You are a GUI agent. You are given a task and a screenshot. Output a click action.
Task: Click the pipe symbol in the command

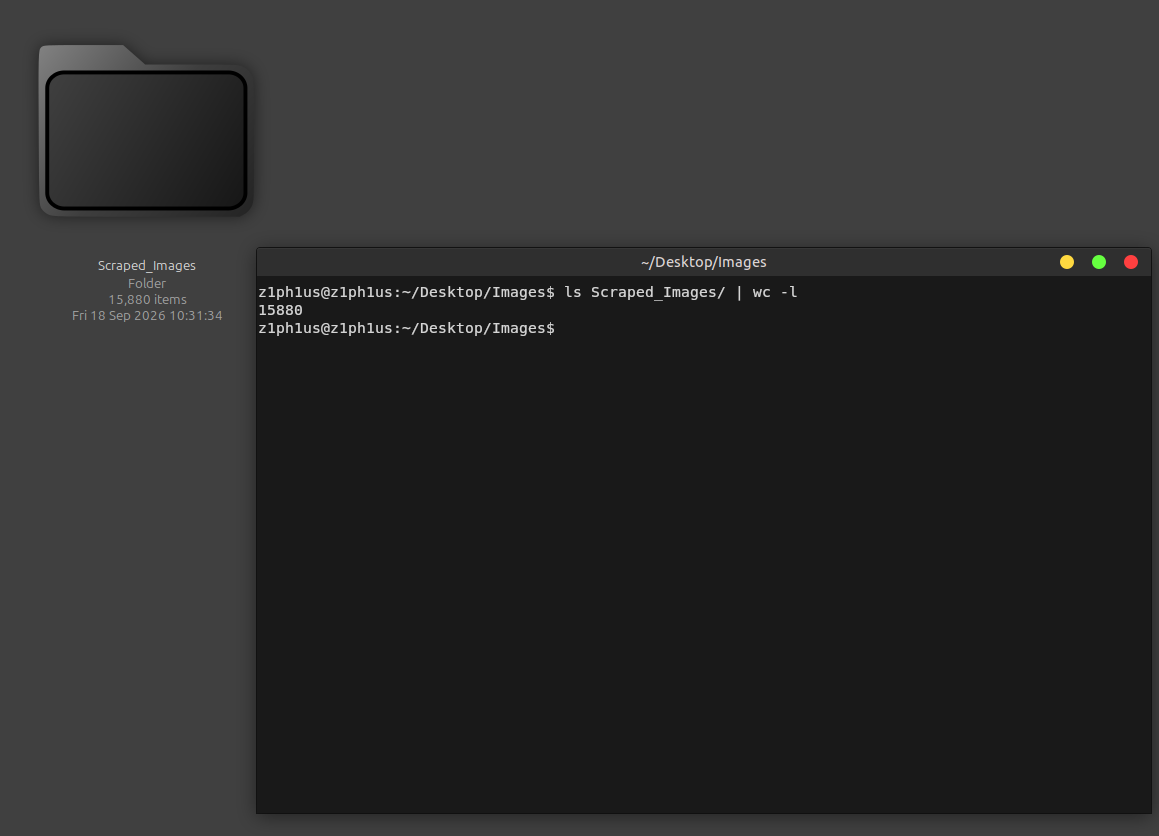(x=739, y=293)
